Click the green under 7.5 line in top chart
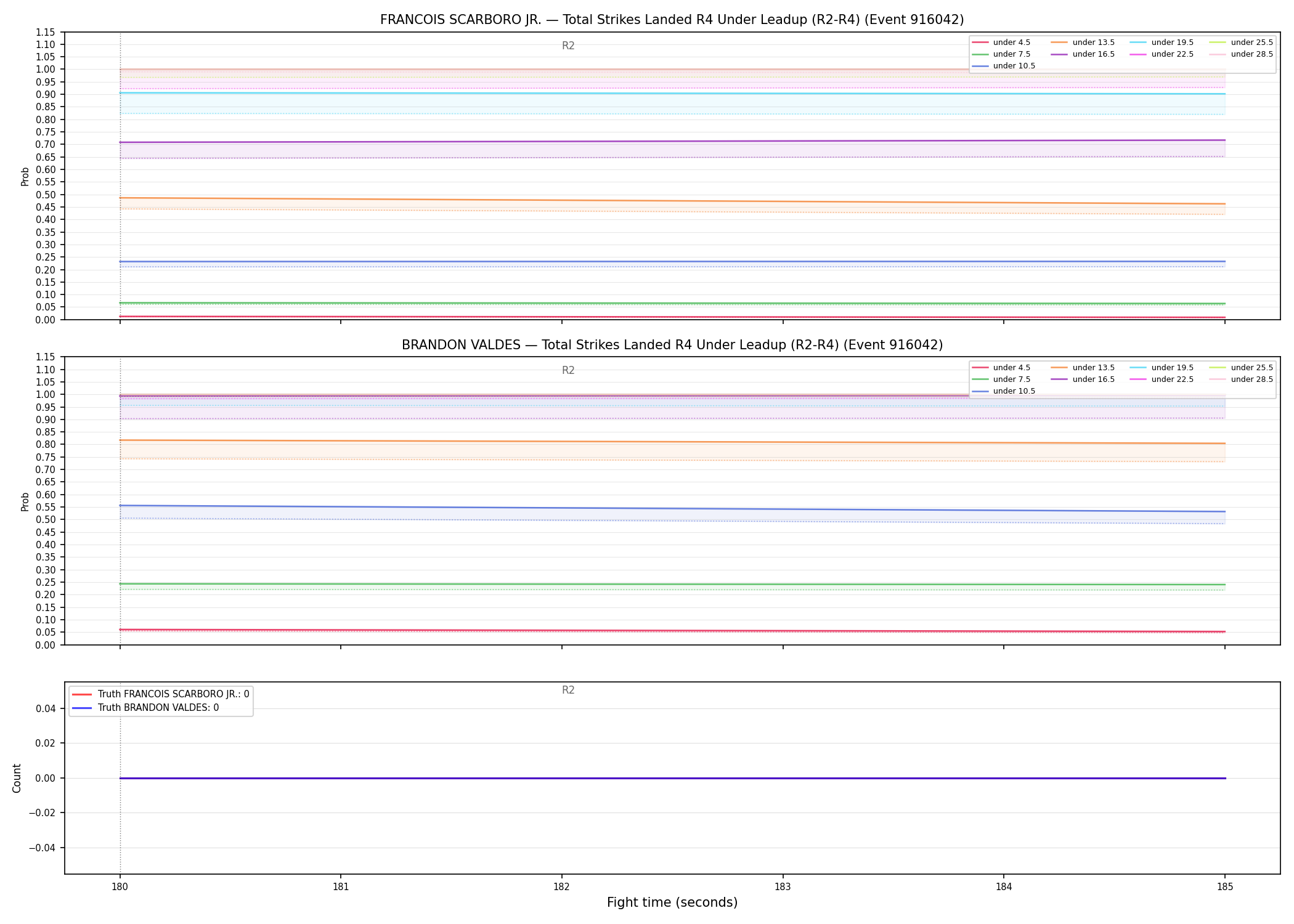 click(672, 303)
